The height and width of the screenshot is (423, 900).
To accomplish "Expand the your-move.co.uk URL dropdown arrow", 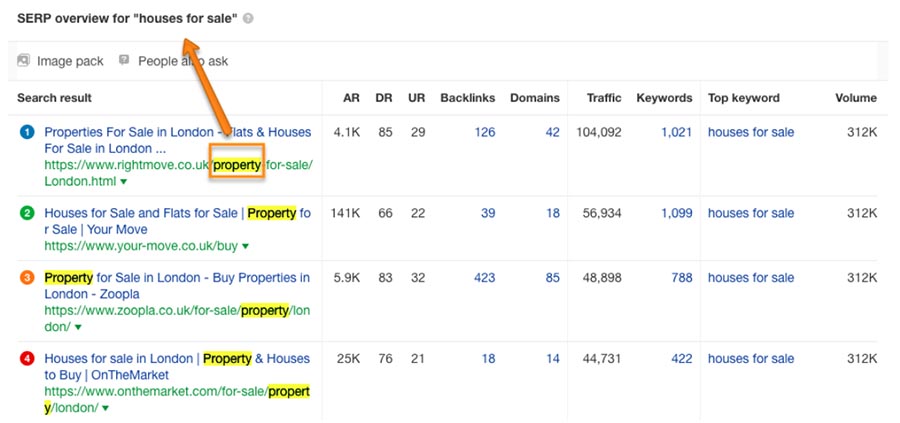I will pyautogui.click(x=245, y=246).
